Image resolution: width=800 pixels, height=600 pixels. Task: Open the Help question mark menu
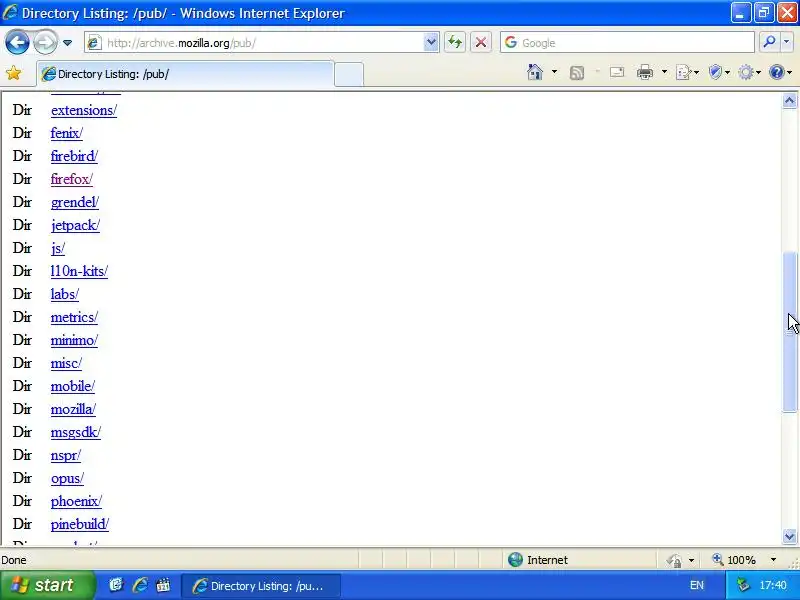coord(781,72)
